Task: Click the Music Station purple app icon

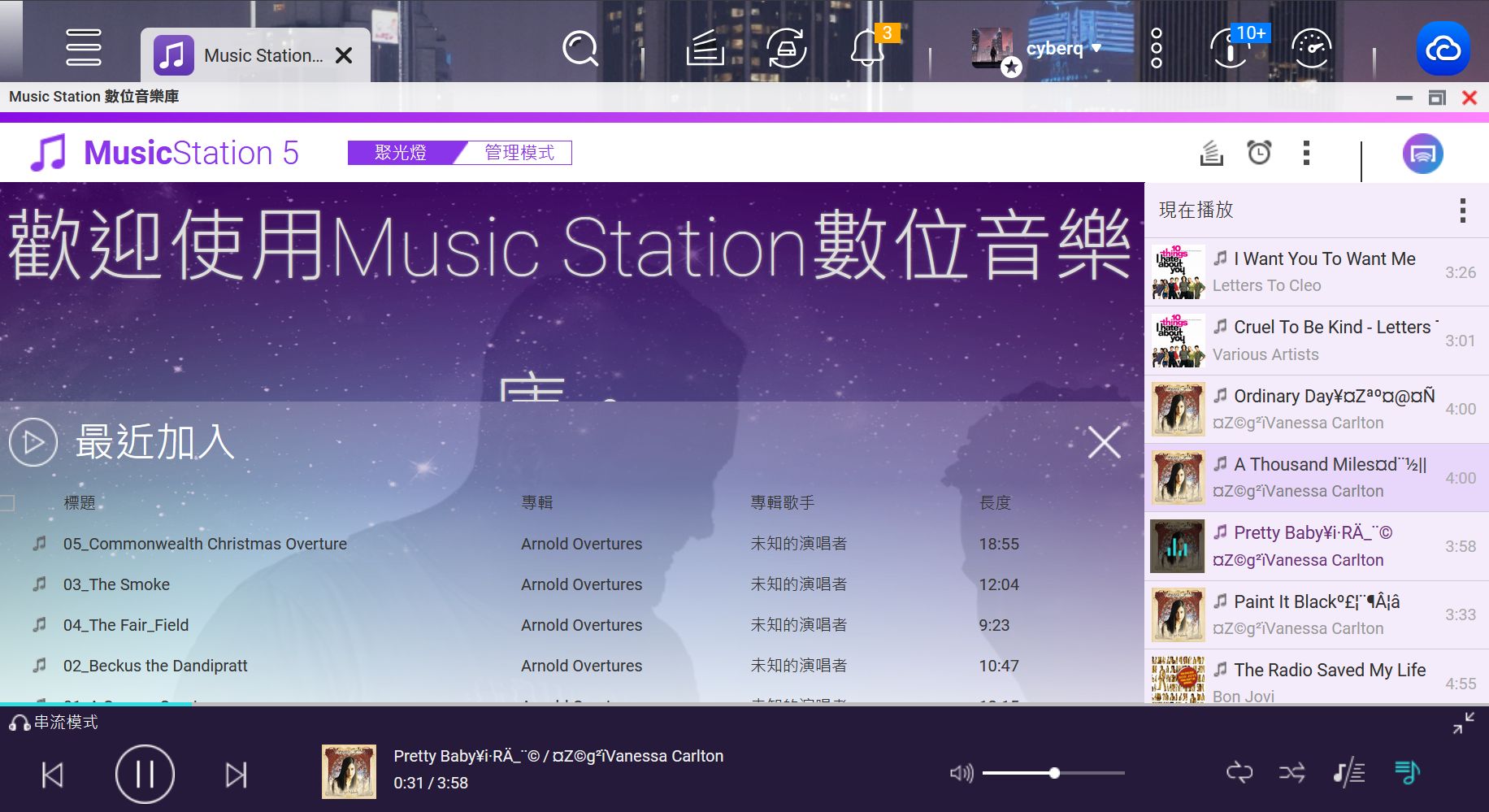Action: [x=173, y=55]
